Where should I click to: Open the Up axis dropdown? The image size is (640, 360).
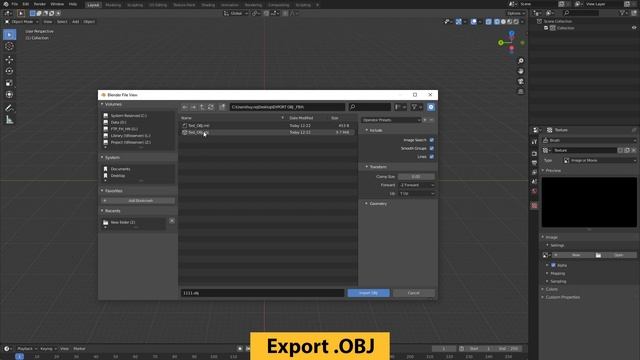(x=416, y=193)
